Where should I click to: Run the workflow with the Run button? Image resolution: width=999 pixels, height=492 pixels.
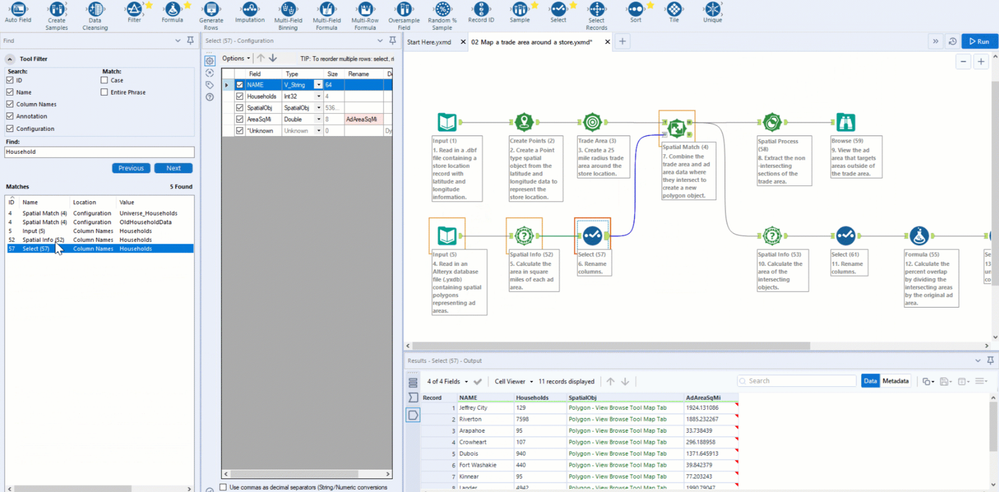(978, 42)
